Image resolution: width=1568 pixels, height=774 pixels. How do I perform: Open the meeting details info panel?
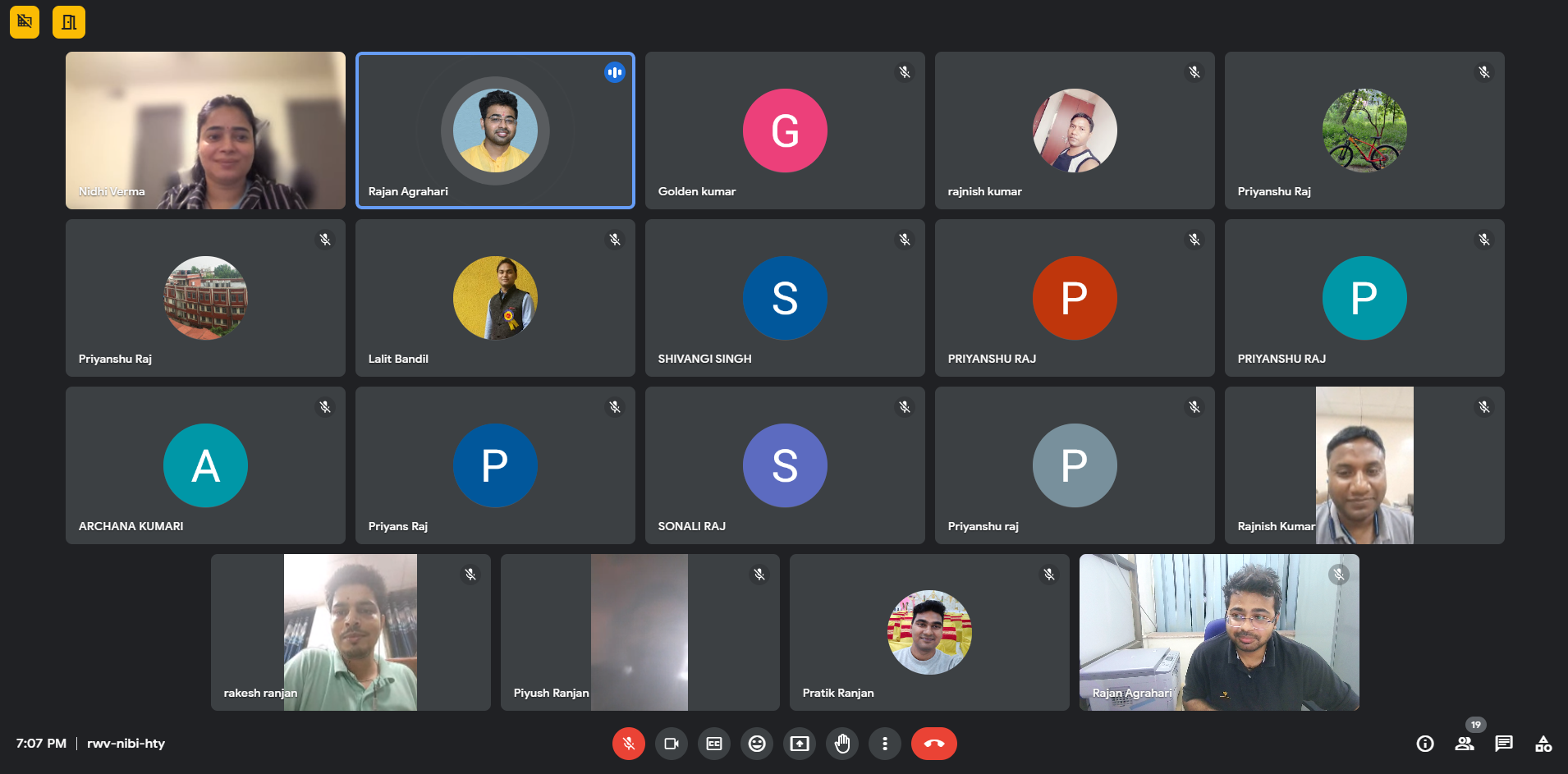coord(1425,744)
